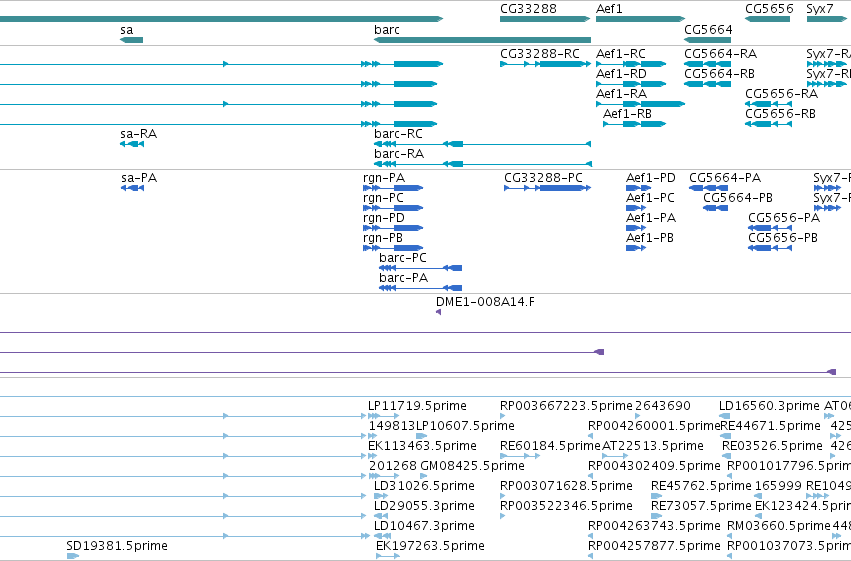Screen dimensions: 851x561
Task: Click the RP003522346.5prime EST label
Action: point(566,506)
